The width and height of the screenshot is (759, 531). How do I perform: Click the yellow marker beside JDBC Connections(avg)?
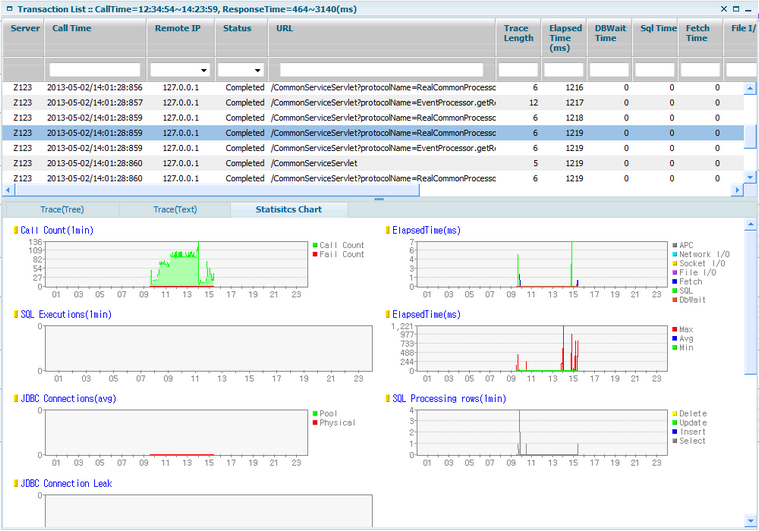pyautogui.click(x=15, y=398)
